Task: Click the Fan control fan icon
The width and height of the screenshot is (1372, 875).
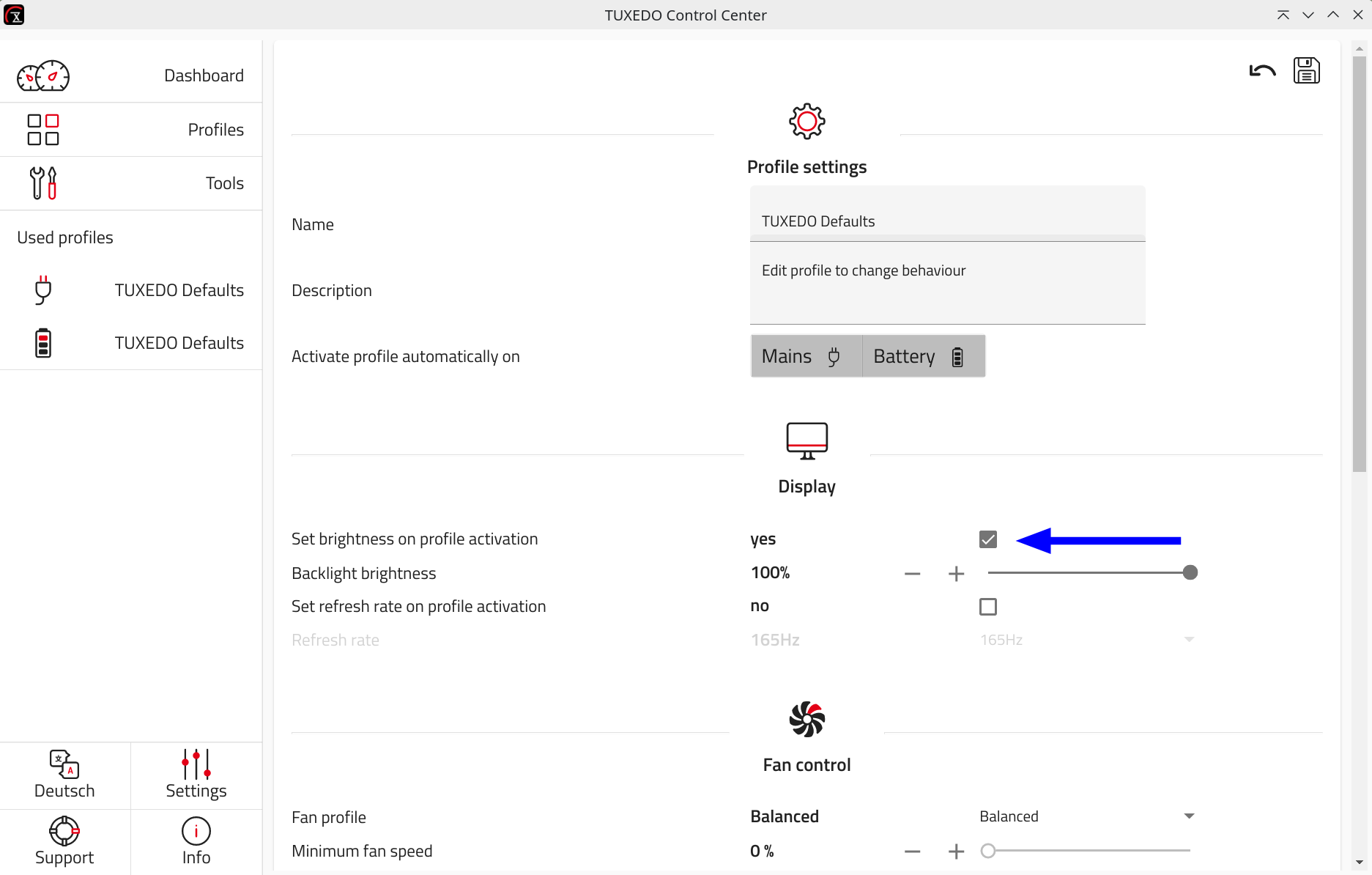Action: 807,719
